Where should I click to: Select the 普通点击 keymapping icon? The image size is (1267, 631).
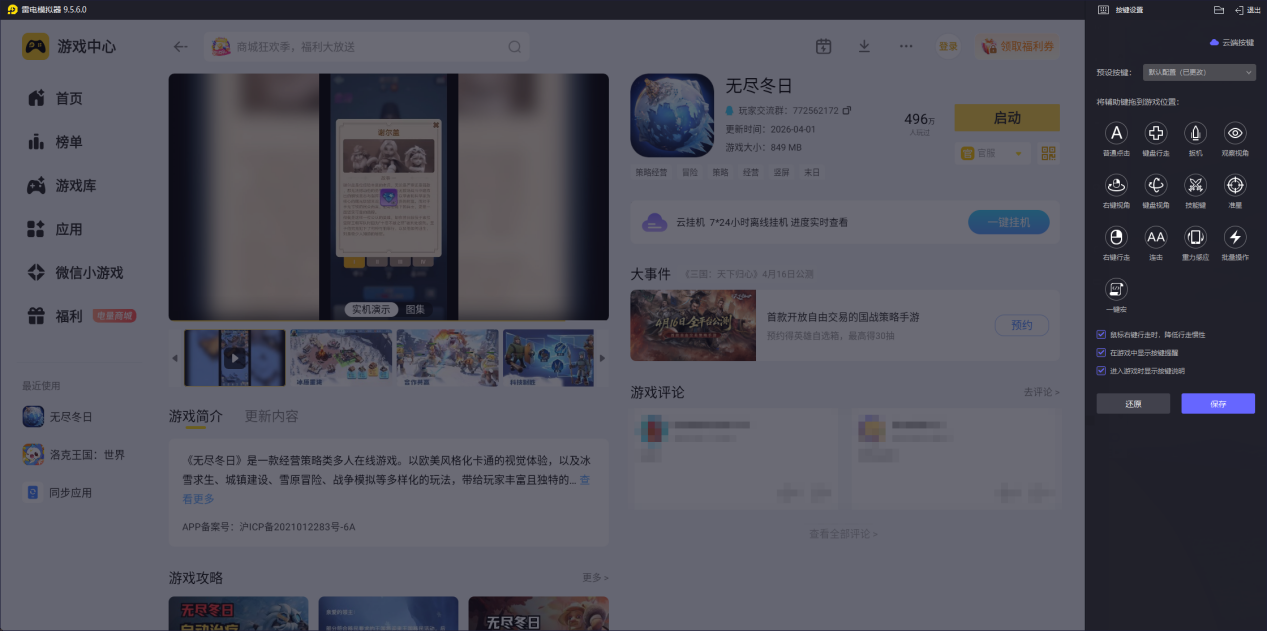tap(1115, 133)
